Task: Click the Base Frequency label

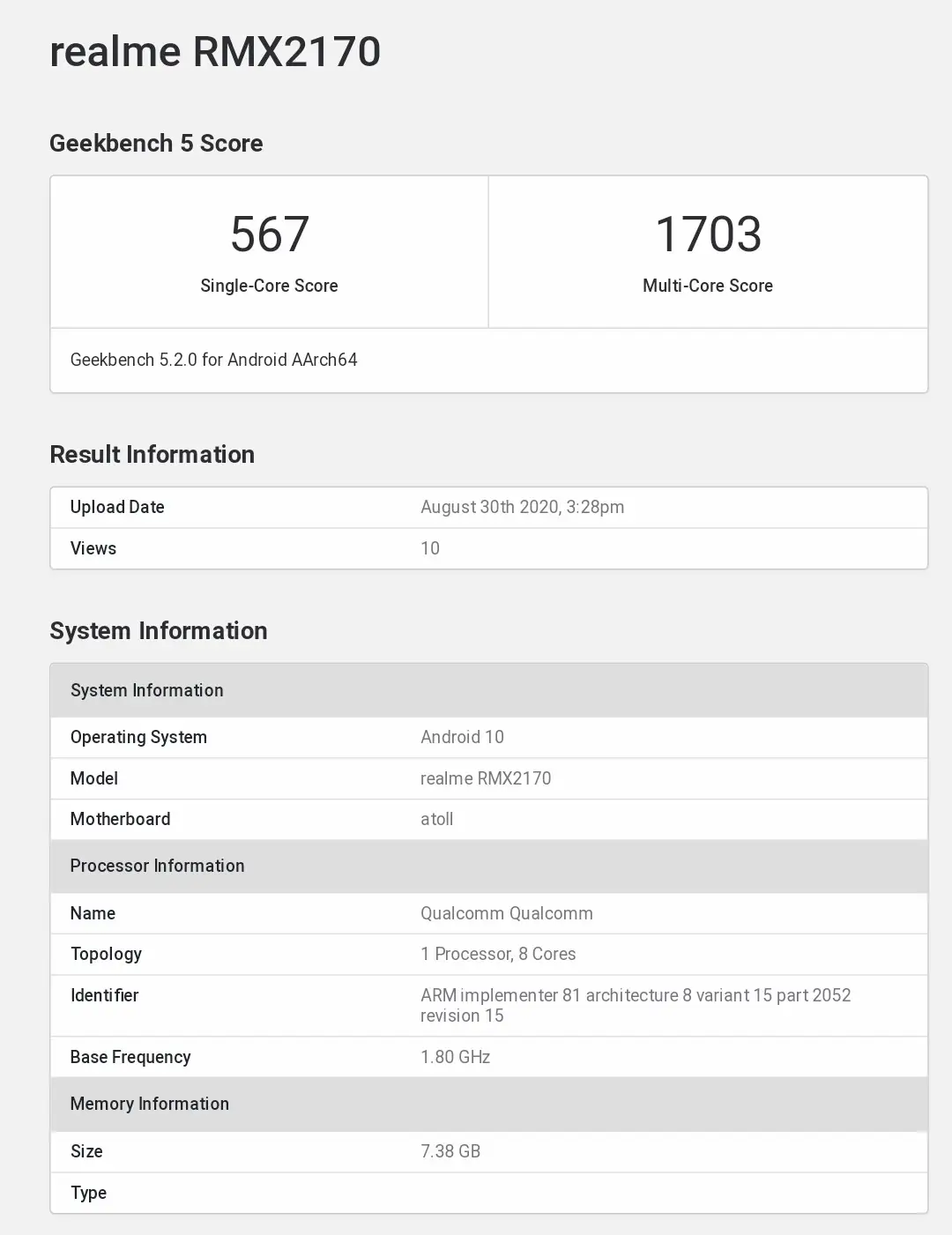Action: (130, 1057)
